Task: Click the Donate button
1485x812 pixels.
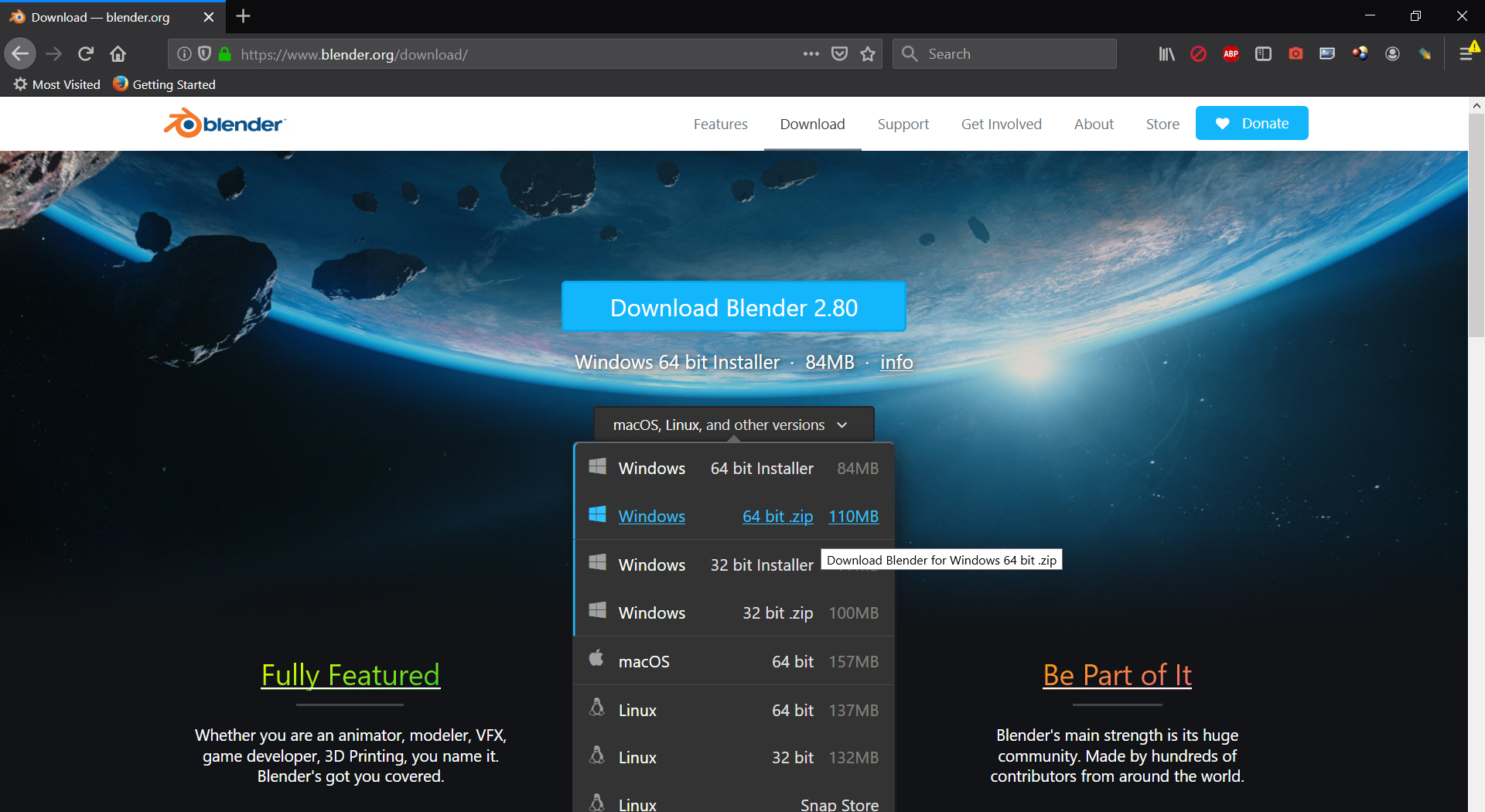Action: (1251, 123)
